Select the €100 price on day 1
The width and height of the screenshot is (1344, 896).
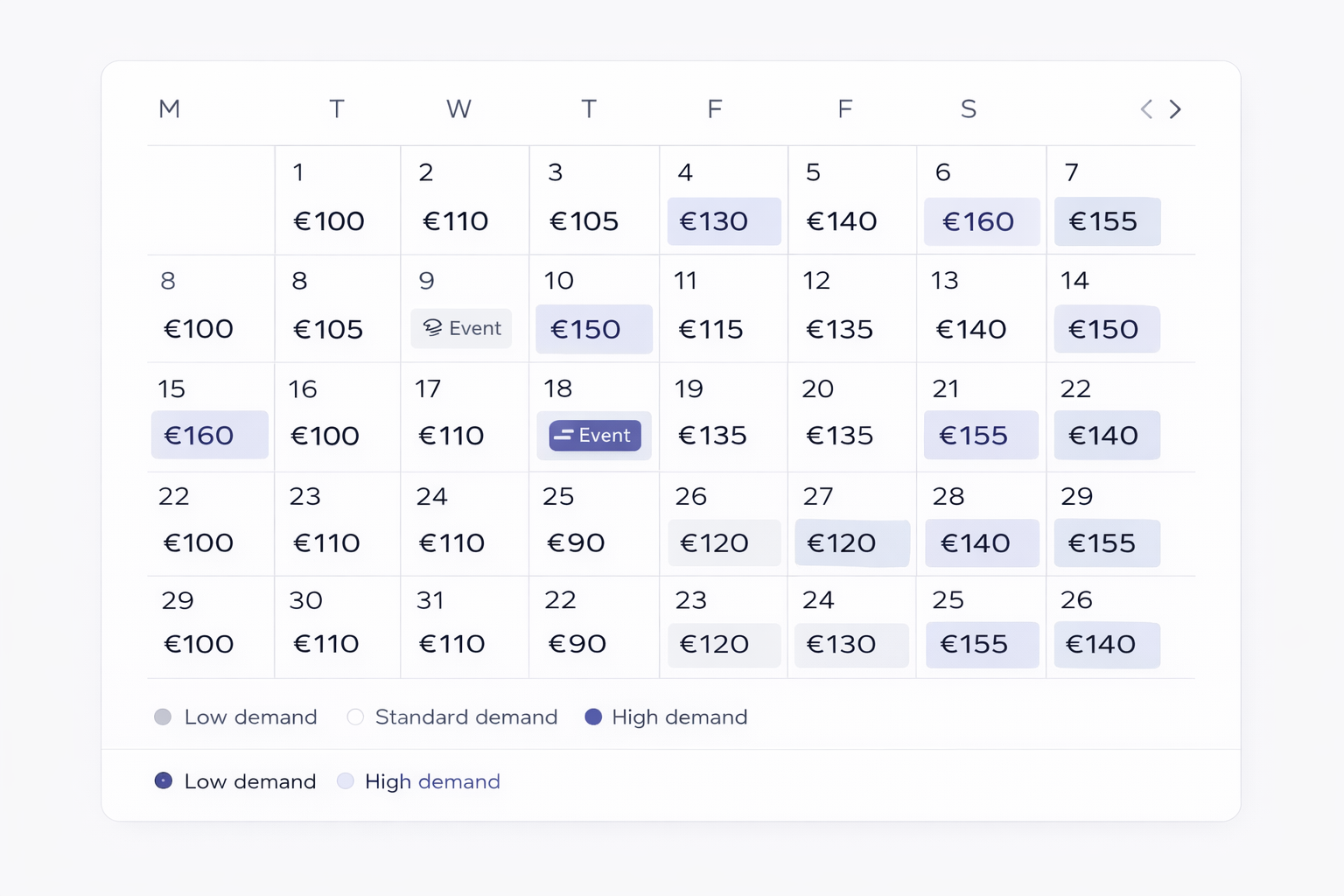click(x=327, y=221)
